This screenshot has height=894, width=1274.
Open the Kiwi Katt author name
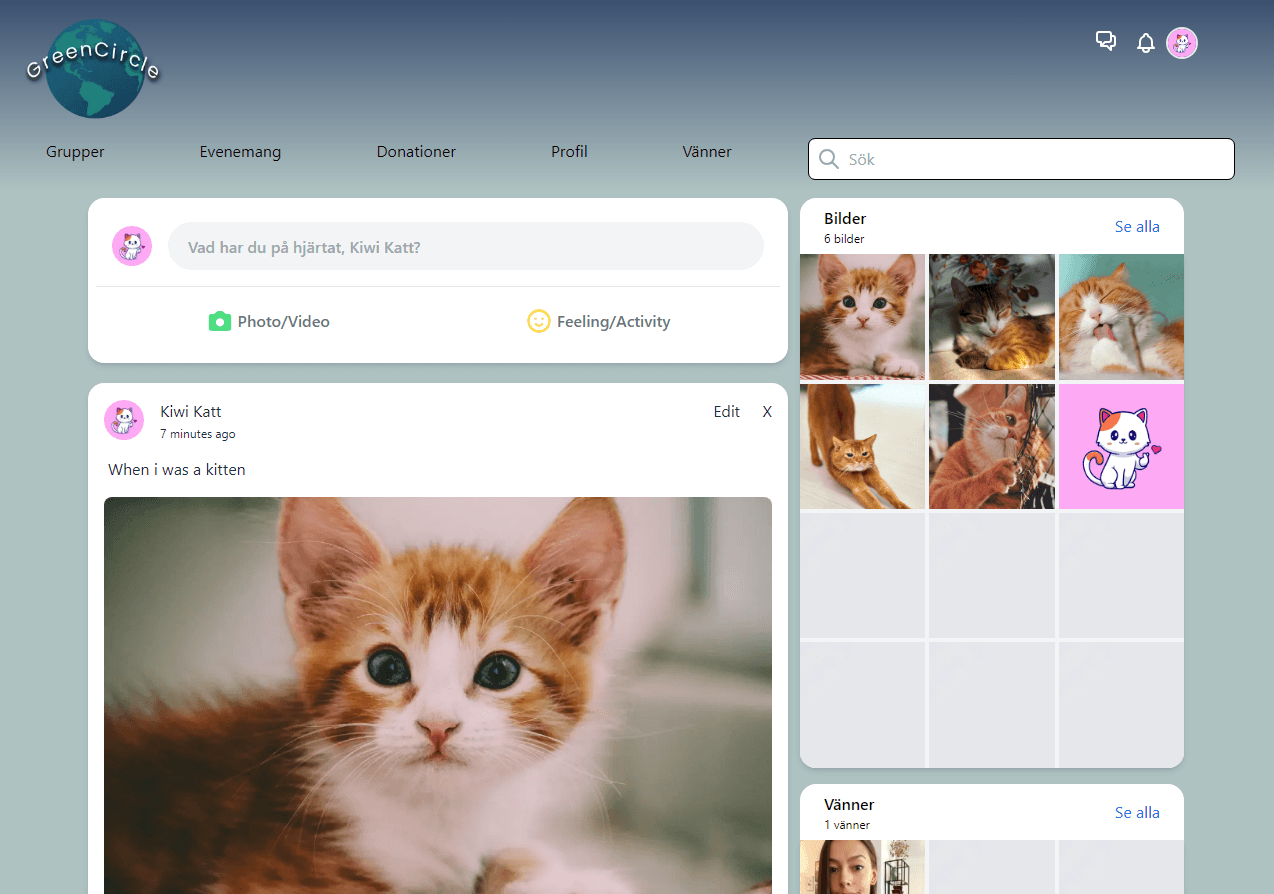[191, 411]
